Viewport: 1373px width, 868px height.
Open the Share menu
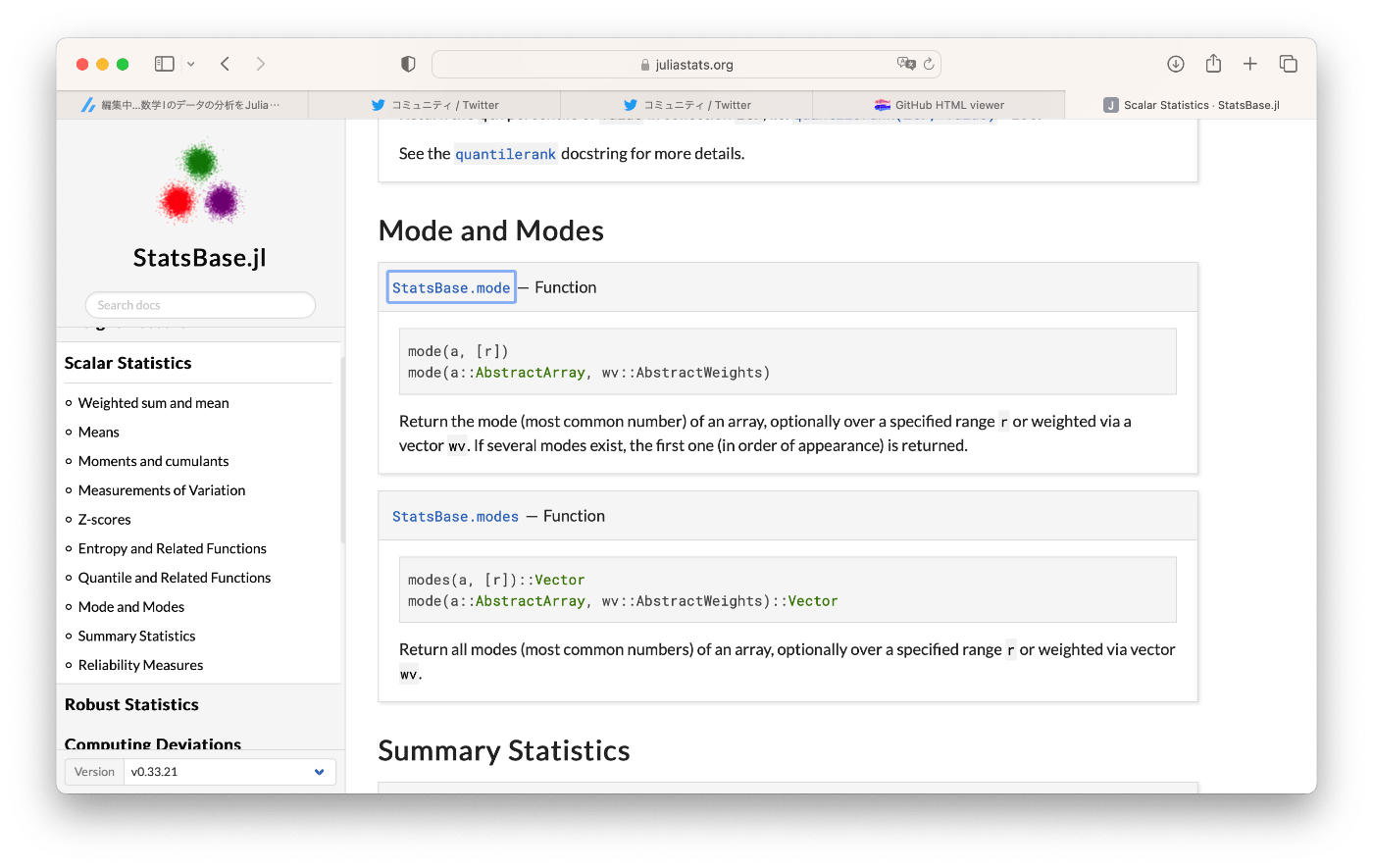[1213, 63]
